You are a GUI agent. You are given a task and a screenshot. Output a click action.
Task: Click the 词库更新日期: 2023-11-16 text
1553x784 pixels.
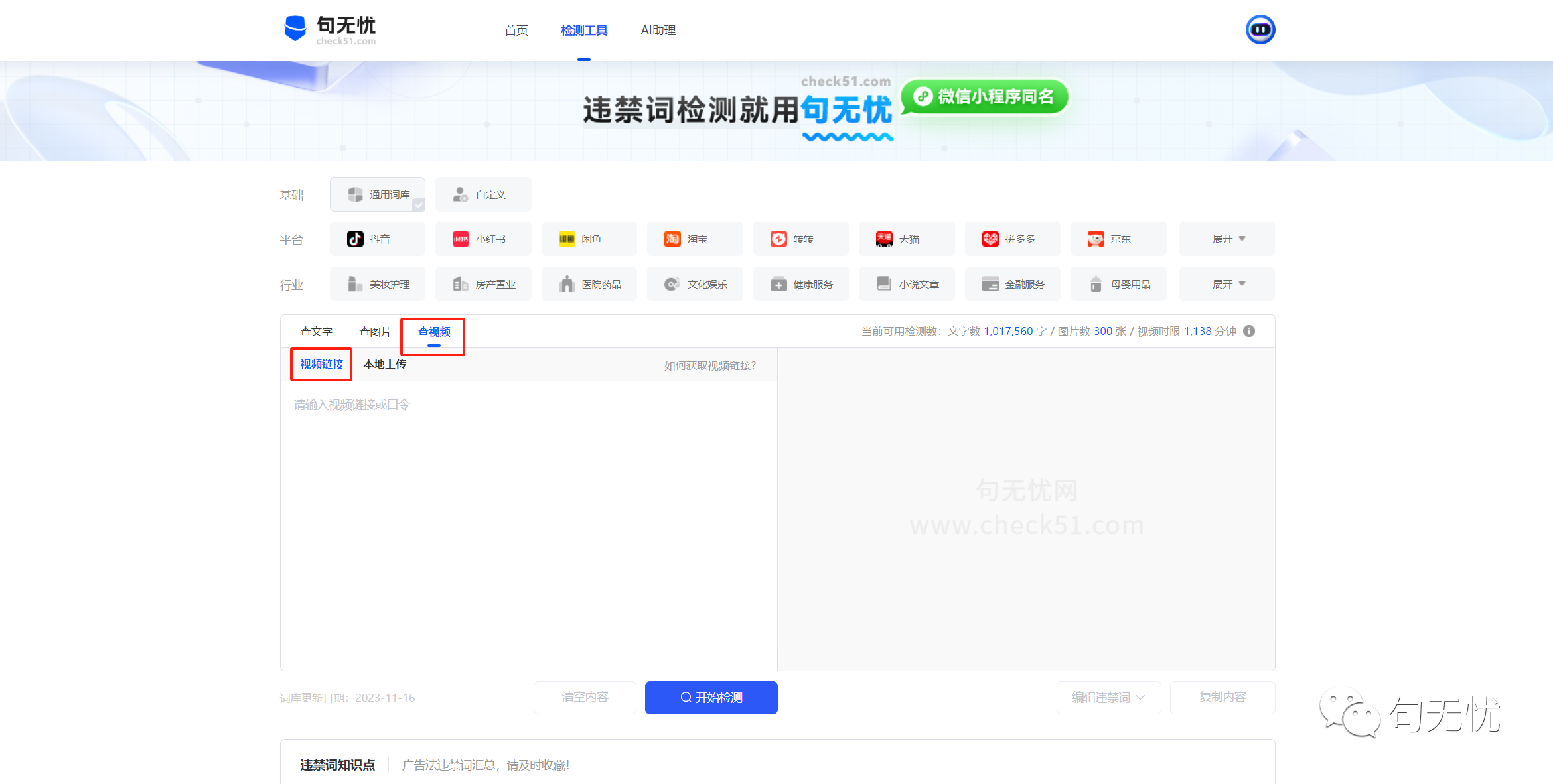point(347,698)
